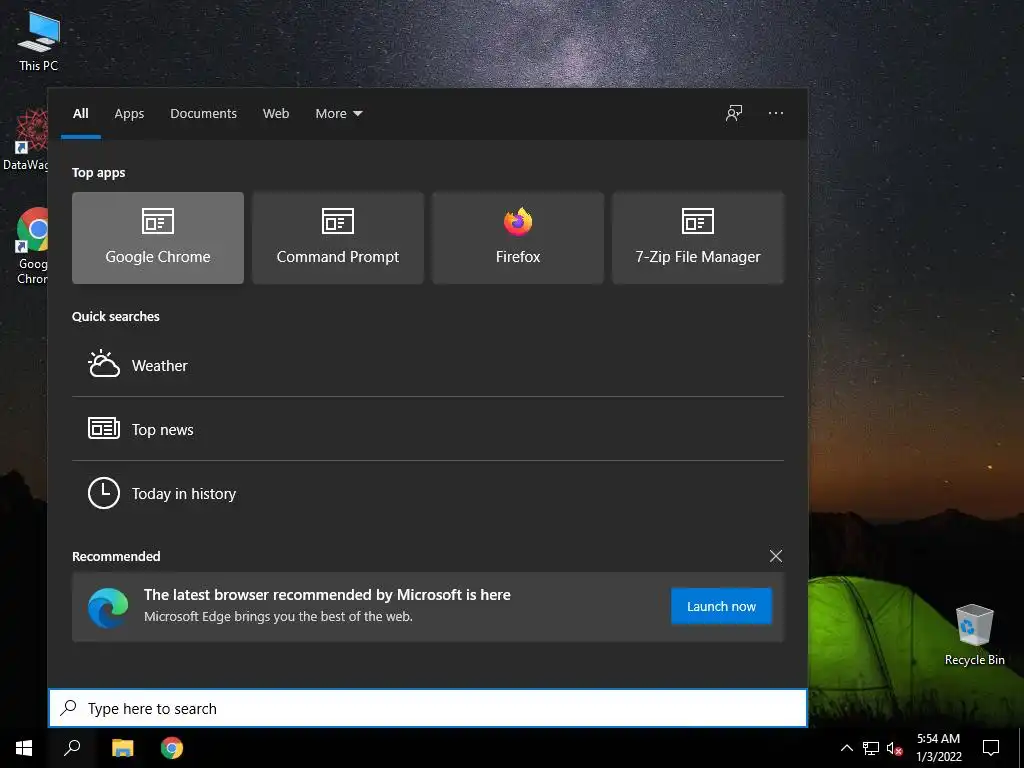Image resolution: width=1024 pixels, height=768 pixels.
Task: Select the DataWag desktop shortcut
Action: [26, 140]
